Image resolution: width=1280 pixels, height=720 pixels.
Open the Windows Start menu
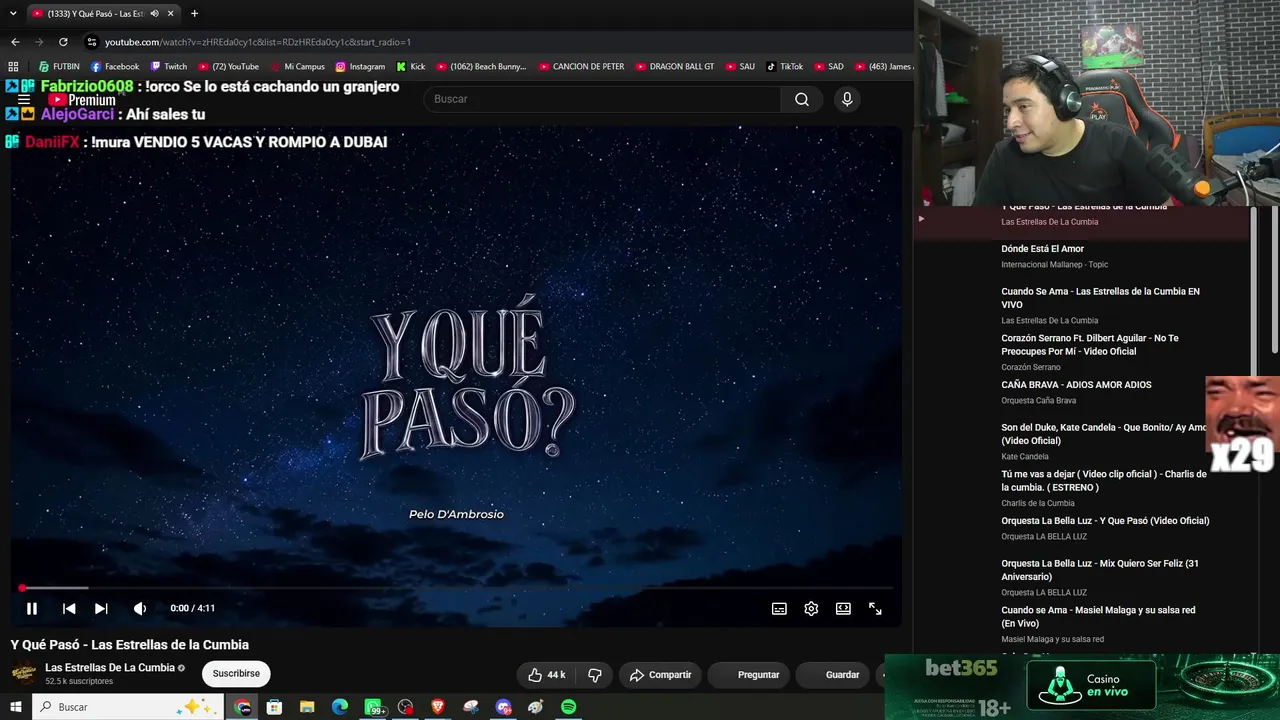click(x=15, y=707)
